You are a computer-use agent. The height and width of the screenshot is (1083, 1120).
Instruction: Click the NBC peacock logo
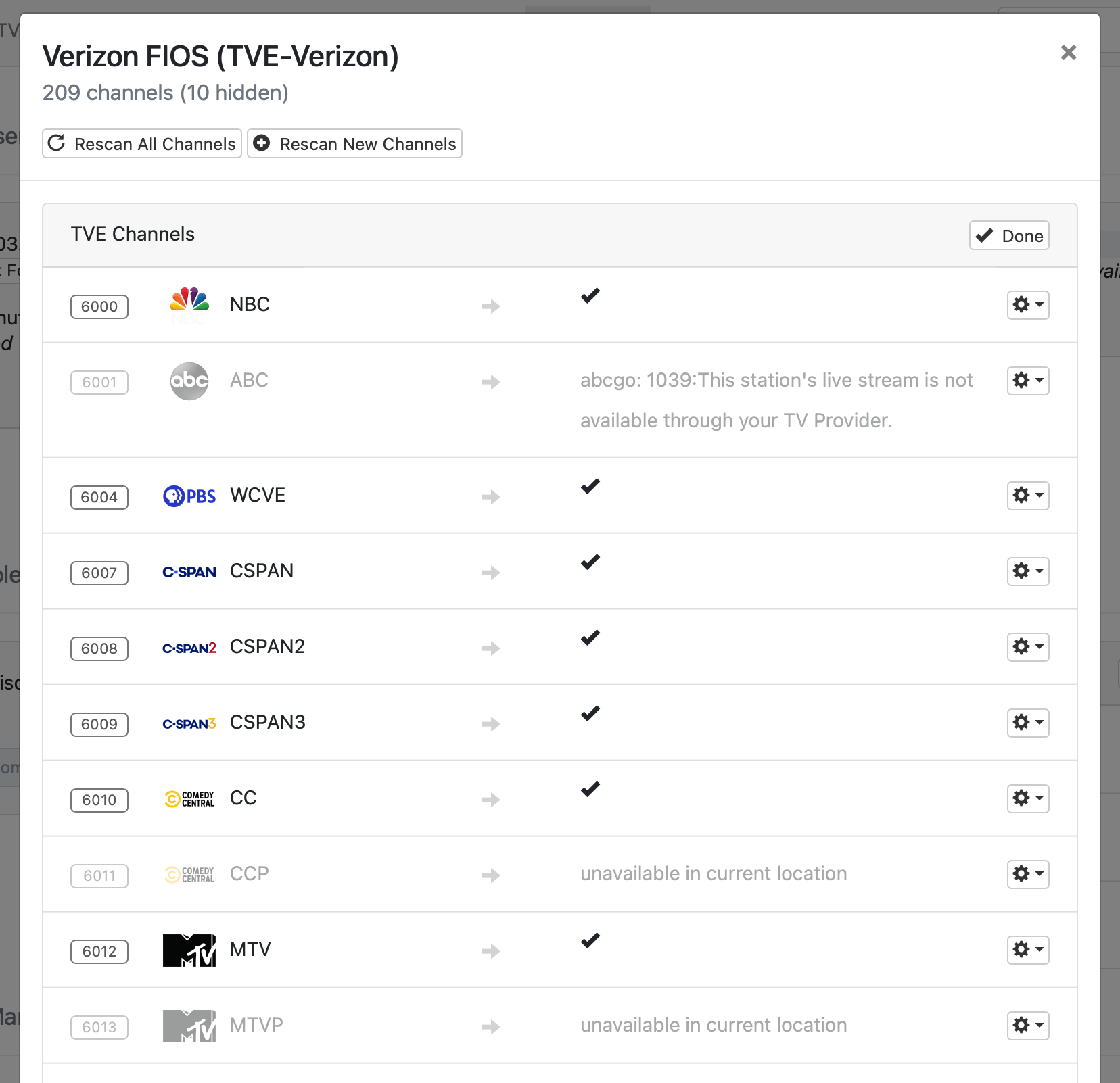(x=188, y=304)
